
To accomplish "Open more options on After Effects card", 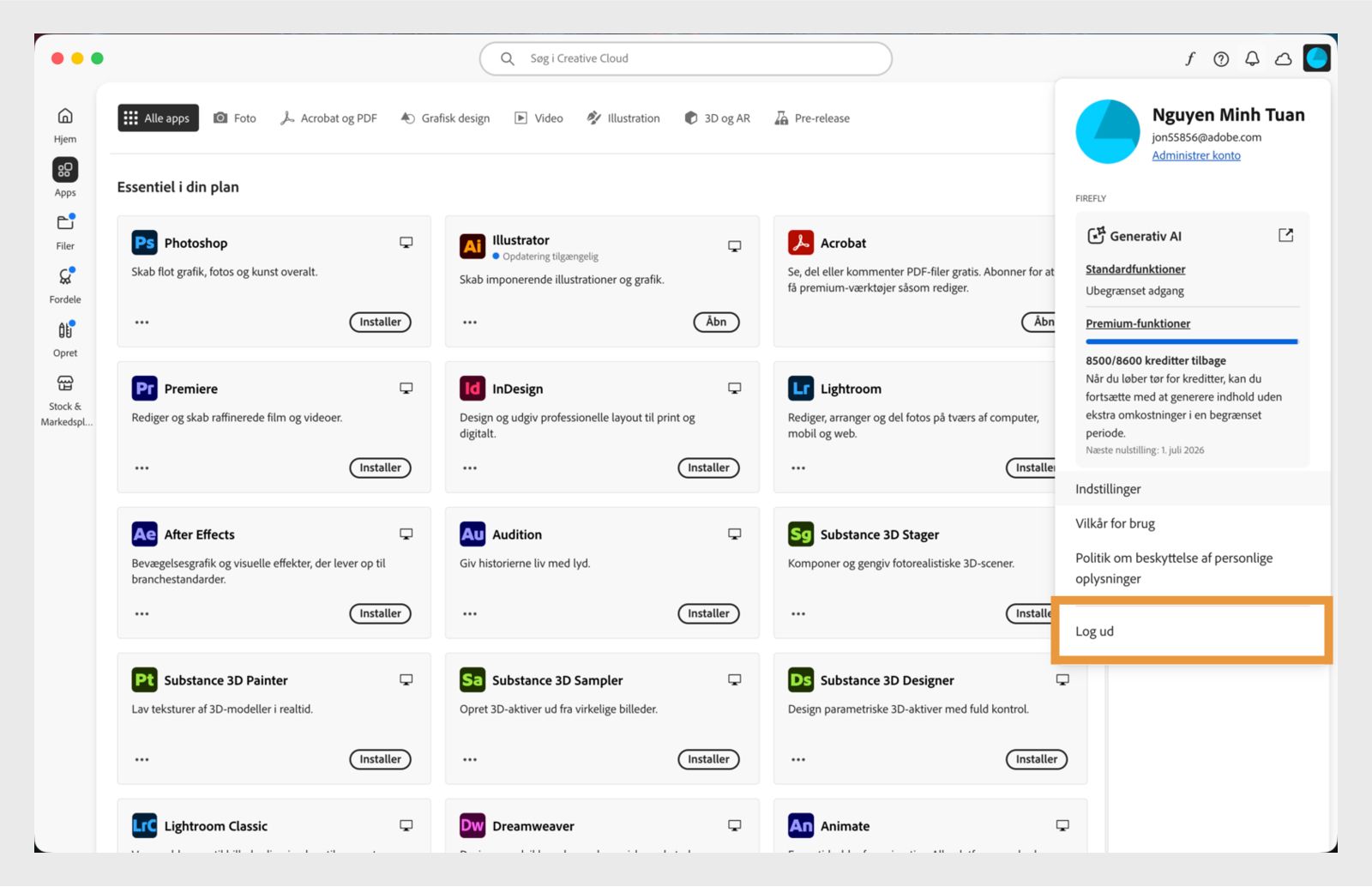I will [x=142, y=614].
